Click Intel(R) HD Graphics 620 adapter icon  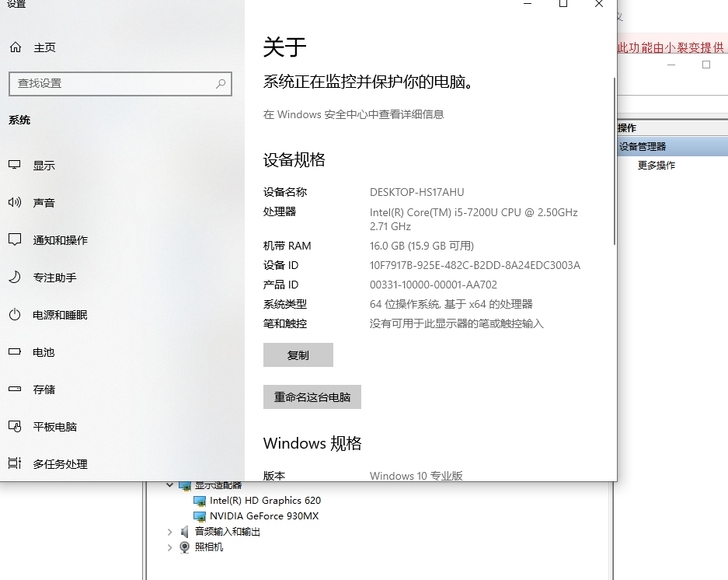(x=199, y=501)
